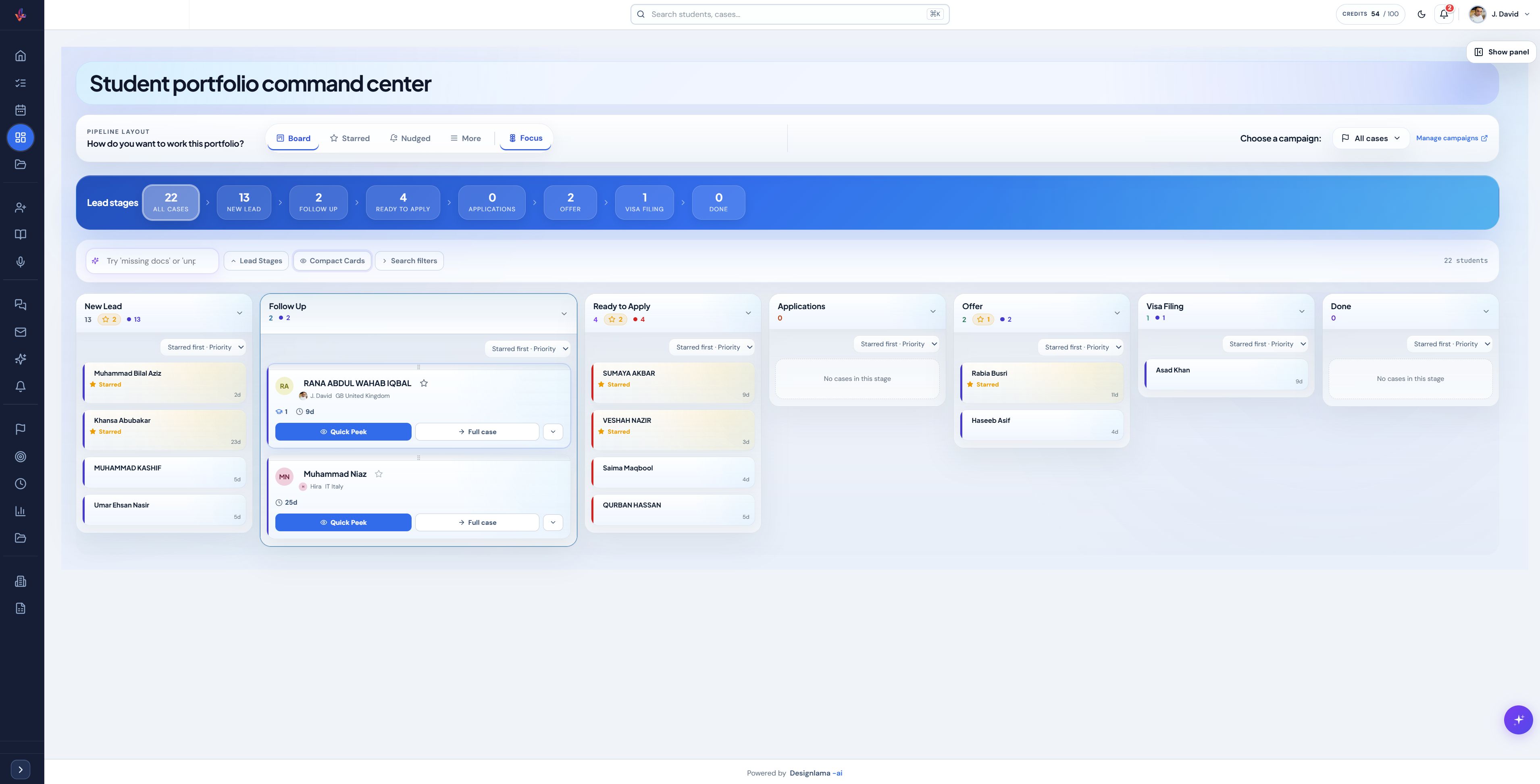This screenshot has width=1540, height=784.
Task: Open Manage campaigns link
Action: [1452, 138]
